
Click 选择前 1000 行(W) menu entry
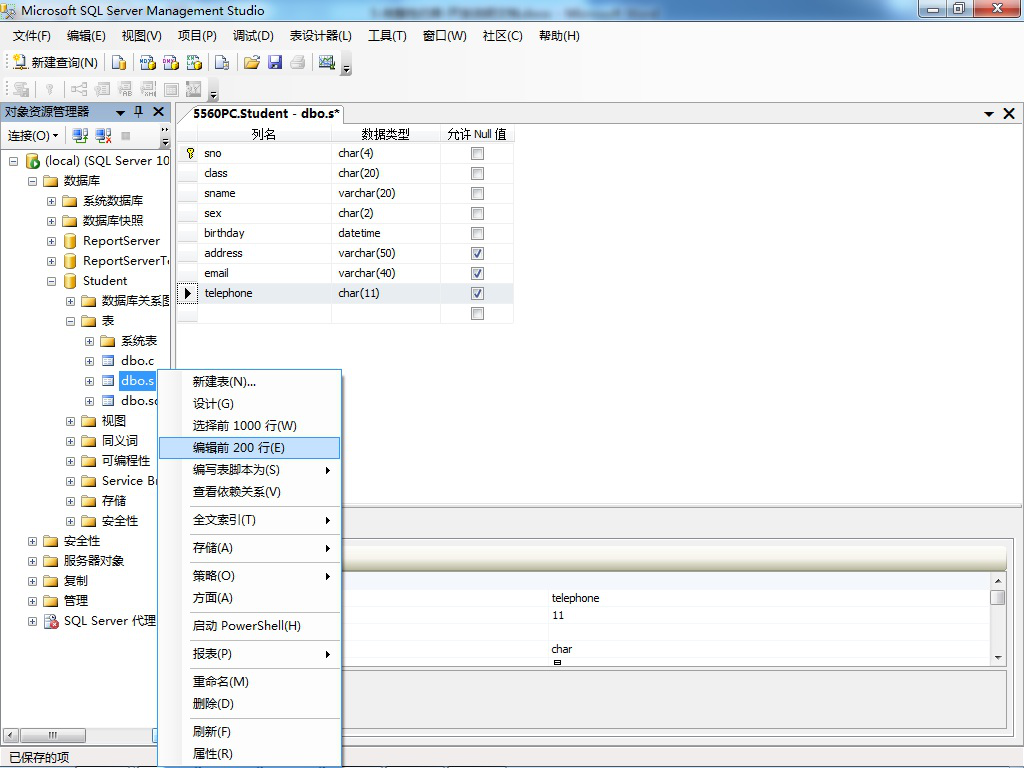point(249,425)
